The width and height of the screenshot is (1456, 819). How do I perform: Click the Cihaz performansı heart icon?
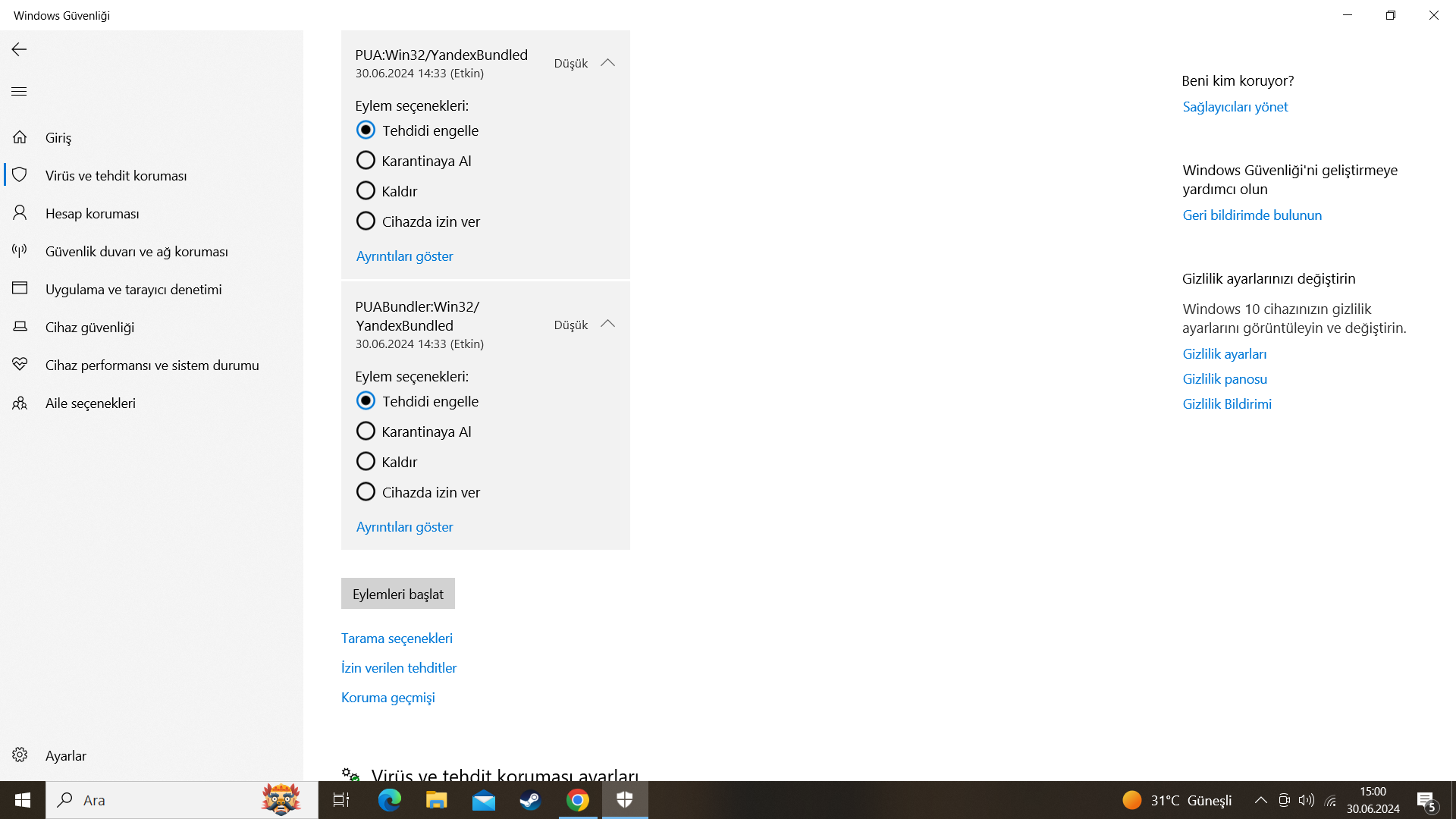click(20, 365)
